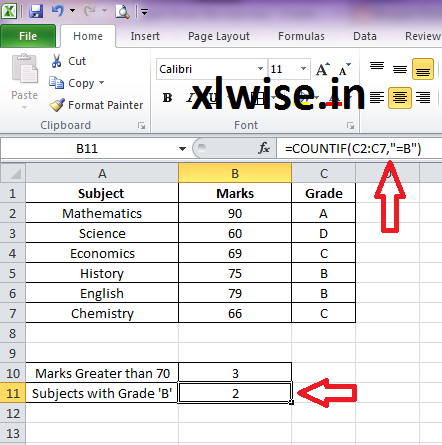Open the Clipboard pane launcher

pyautogui.click(x=142, y=125)
